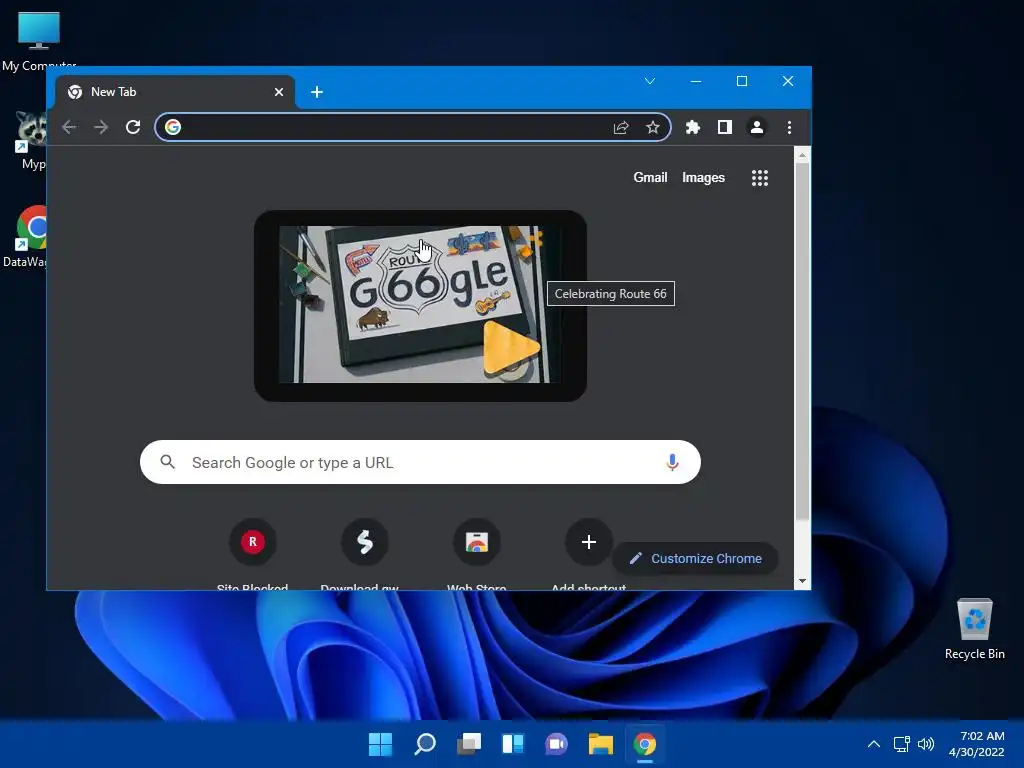The width and height of the screenshot is (1024, 768).
Task: Click the scrollbar down arrow
Action: (x=802, y=581)
